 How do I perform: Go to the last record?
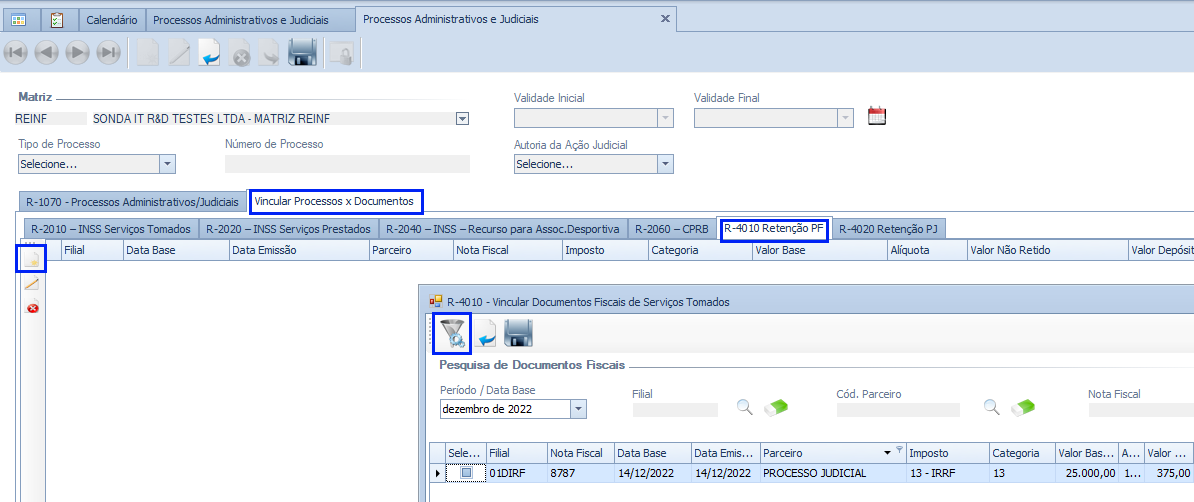pyautogui.click(x=109, y=53)
